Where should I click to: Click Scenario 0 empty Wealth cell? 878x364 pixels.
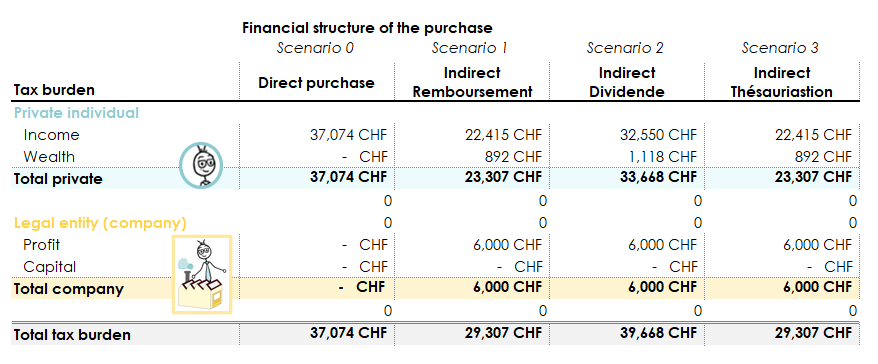pyautogui.click(x=365, y=157)
